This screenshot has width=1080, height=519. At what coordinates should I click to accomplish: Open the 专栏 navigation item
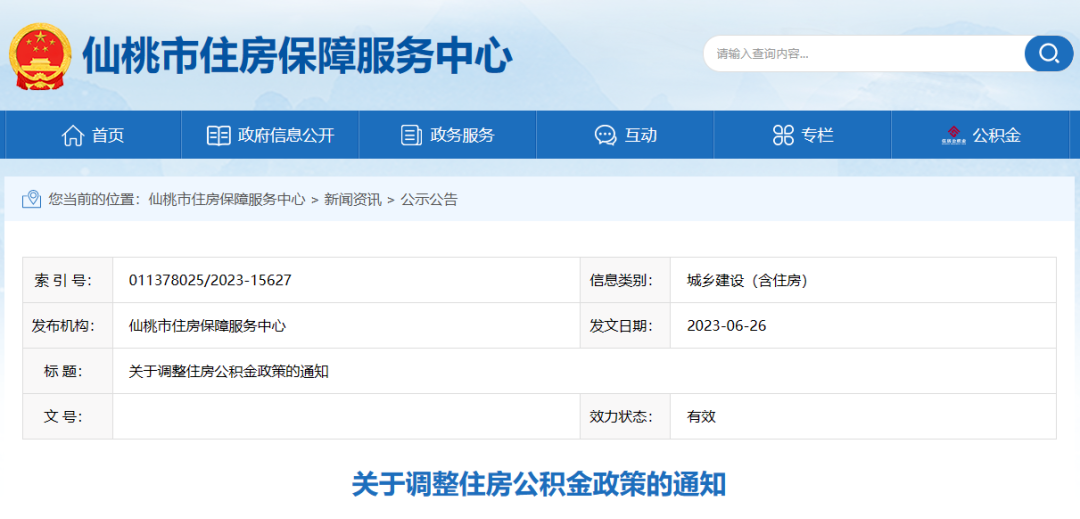(803, 136)
